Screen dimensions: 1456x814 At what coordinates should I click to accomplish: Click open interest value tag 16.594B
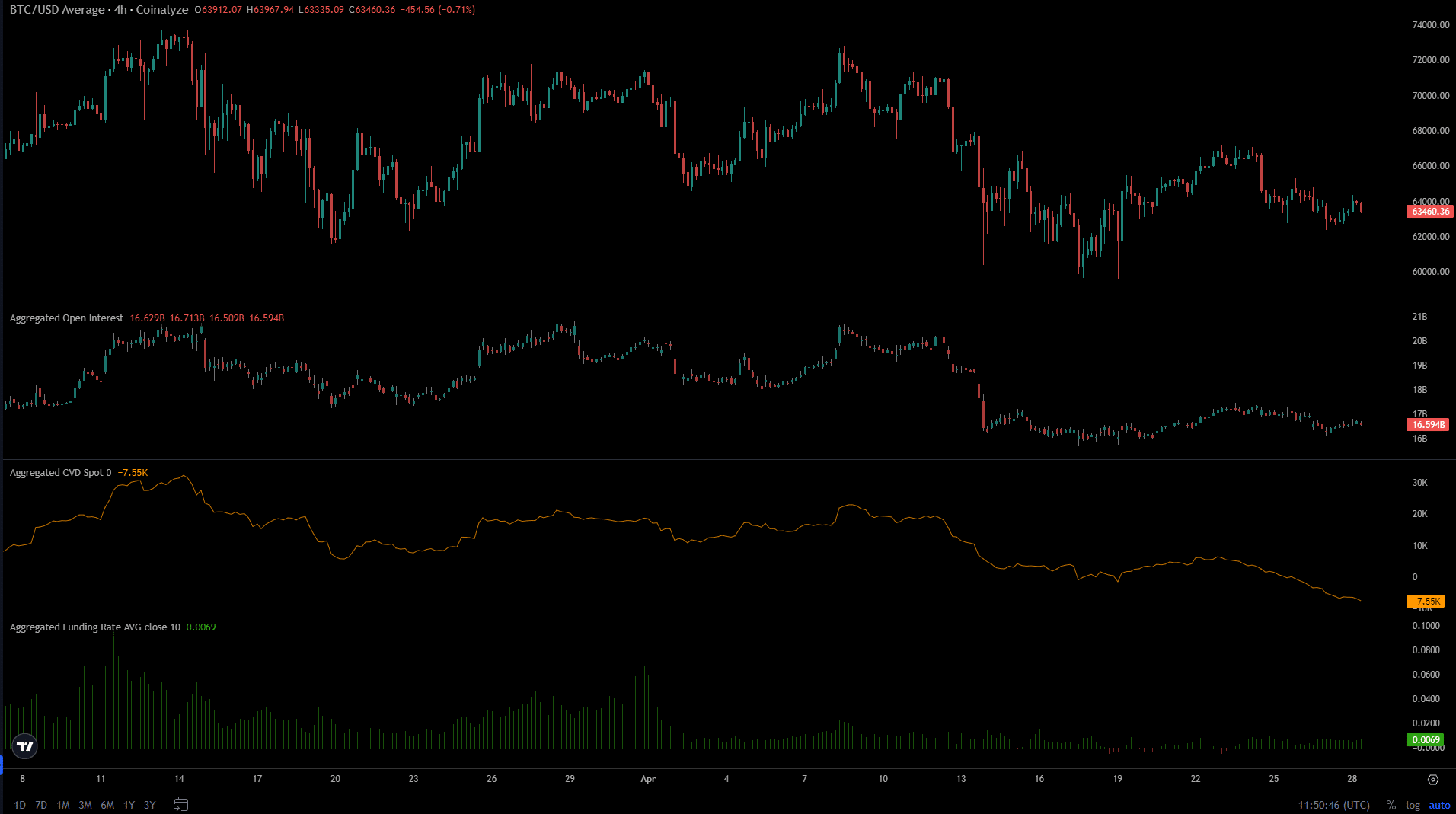1428,425
